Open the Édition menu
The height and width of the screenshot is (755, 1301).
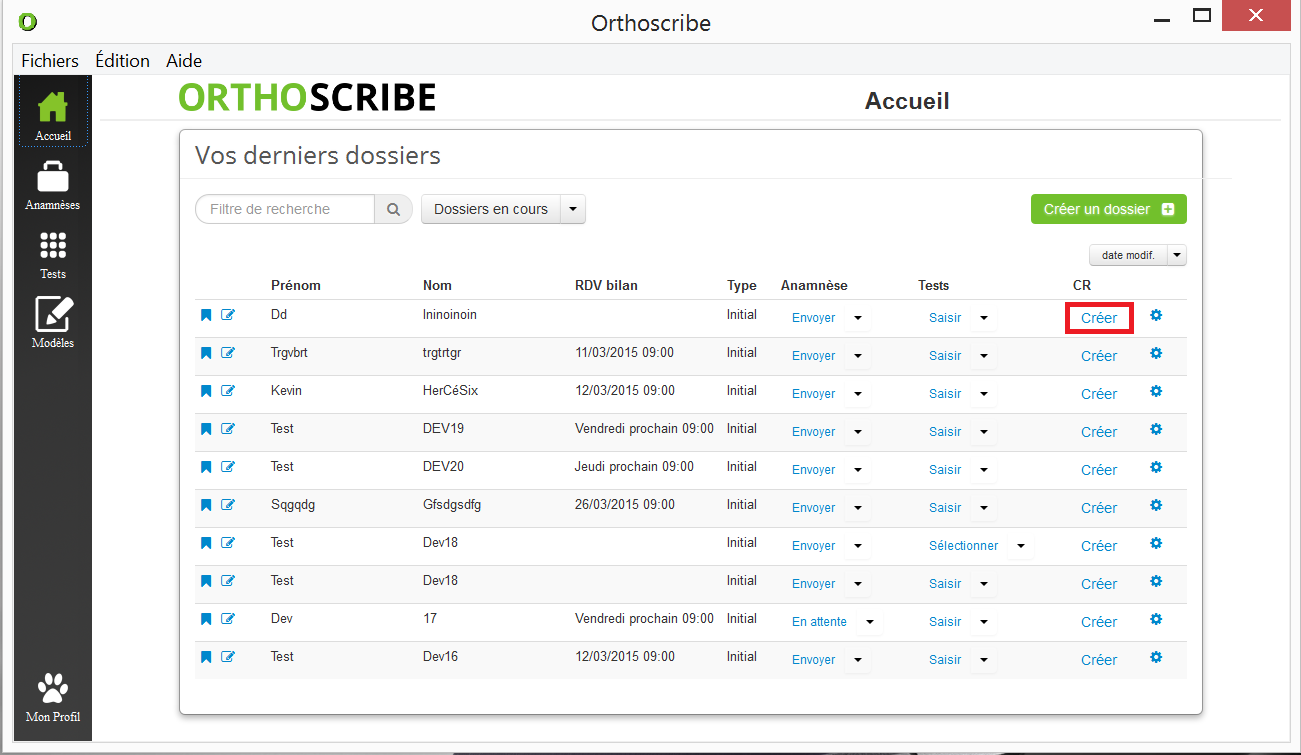(122, 61)
